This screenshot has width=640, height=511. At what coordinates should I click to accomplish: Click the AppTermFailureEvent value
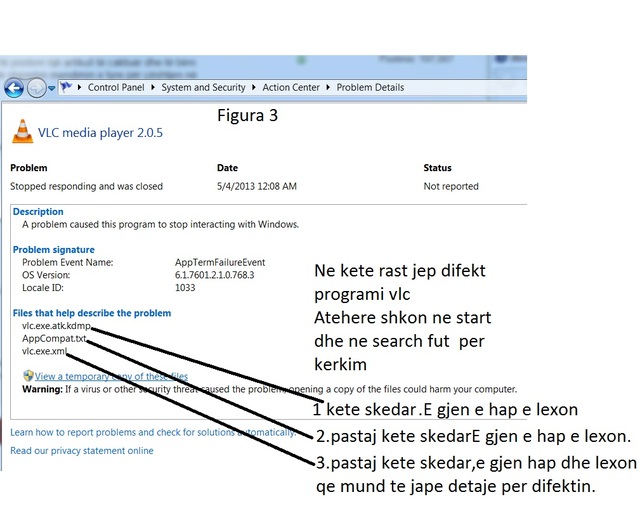click(x=220, y=262)
